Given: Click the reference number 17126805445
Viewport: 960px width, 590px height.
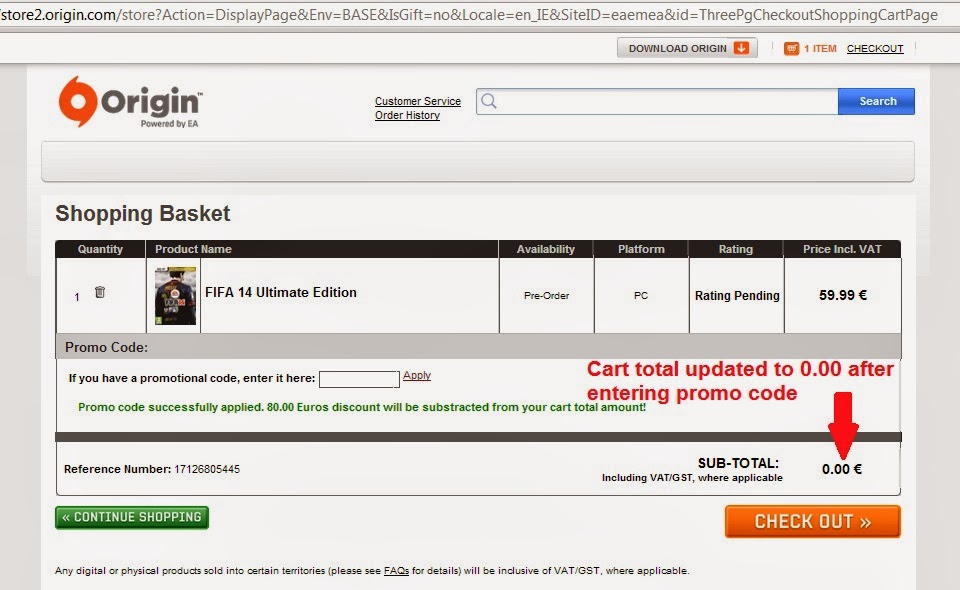Looking at the screenshot, I should click(x=207, y=469).
